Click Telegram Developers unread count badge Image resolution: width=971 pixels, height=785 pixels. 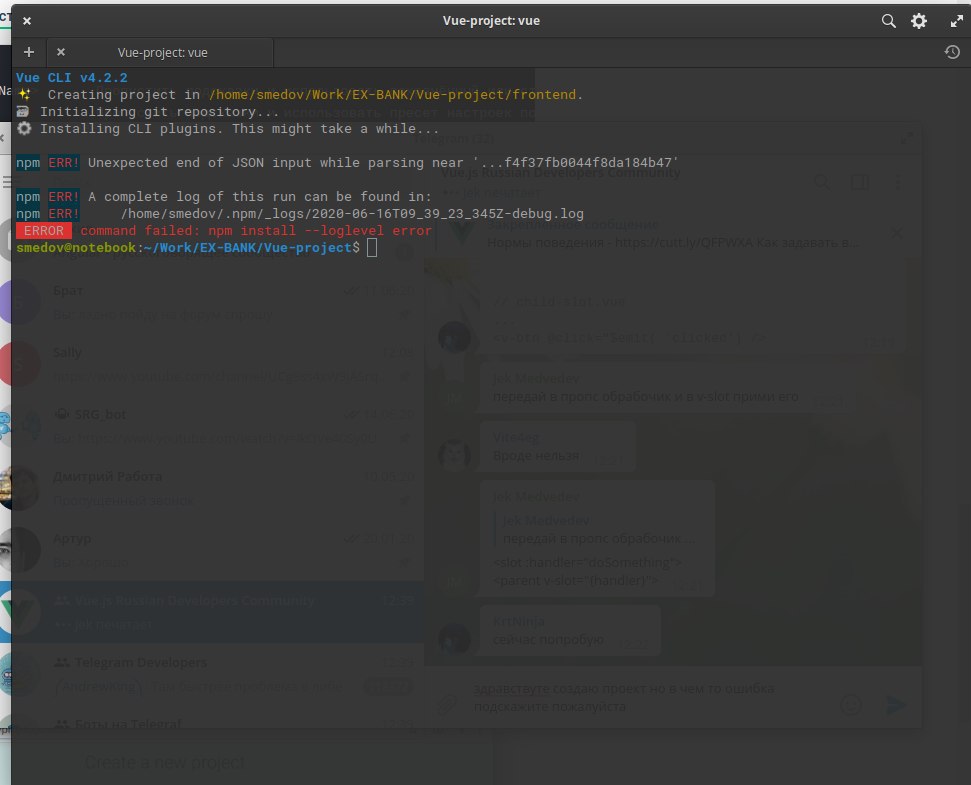tap(388, 686)
